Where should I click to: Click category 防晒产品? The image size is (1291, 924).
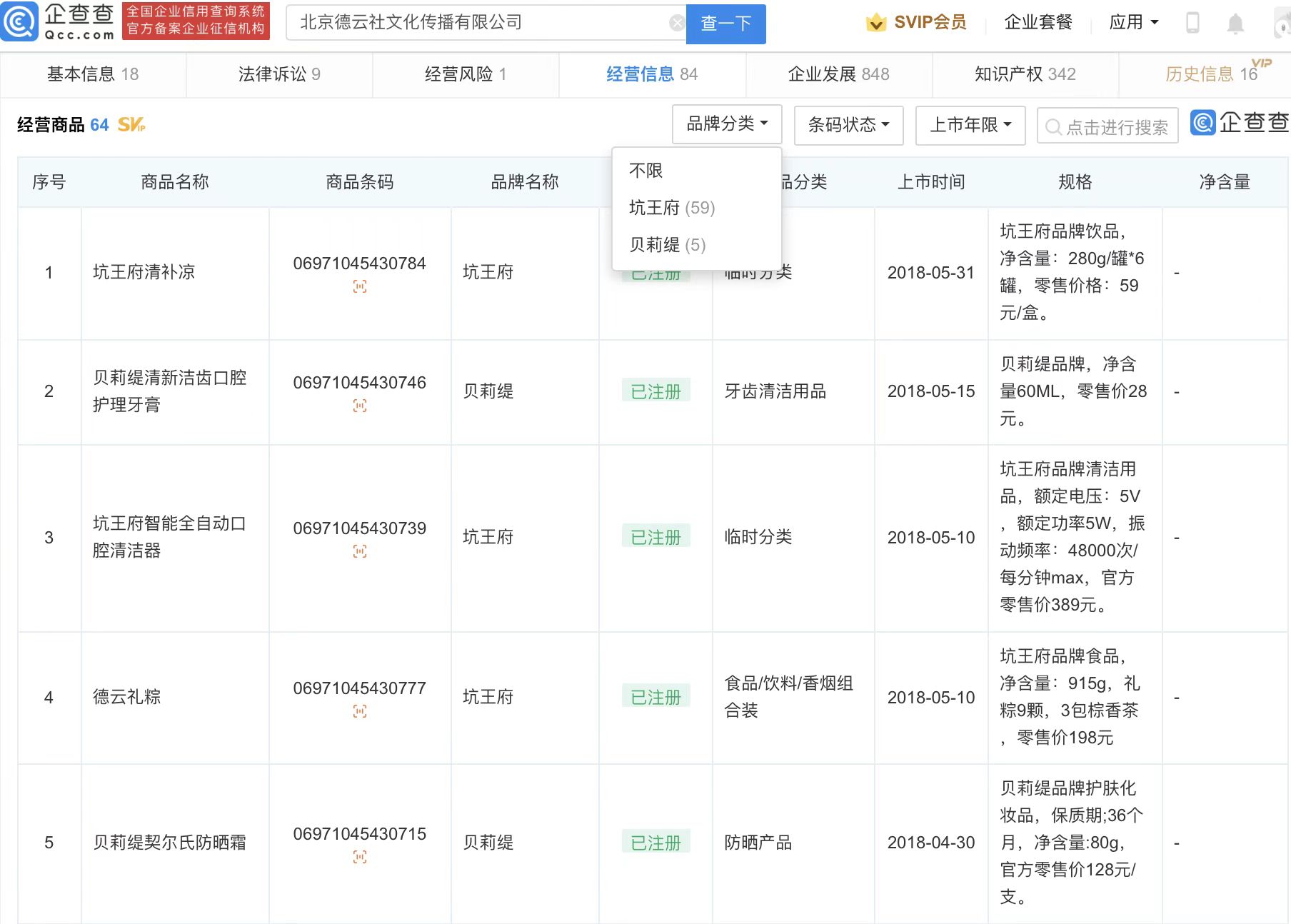point(758,843)
